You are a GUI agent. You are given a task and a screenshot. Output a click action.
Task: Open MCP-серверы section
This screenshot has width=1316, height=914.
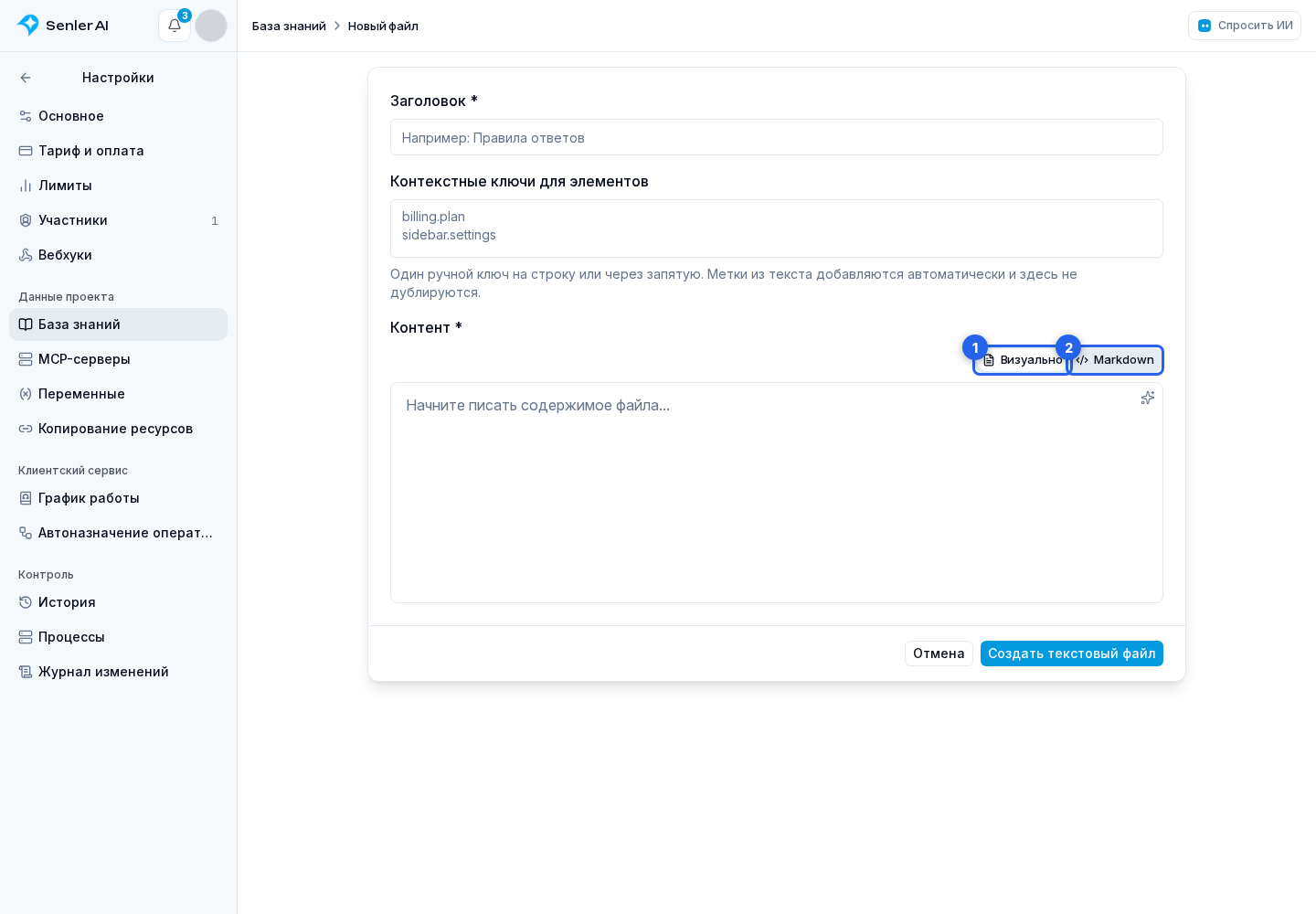[x=118, y=359]
